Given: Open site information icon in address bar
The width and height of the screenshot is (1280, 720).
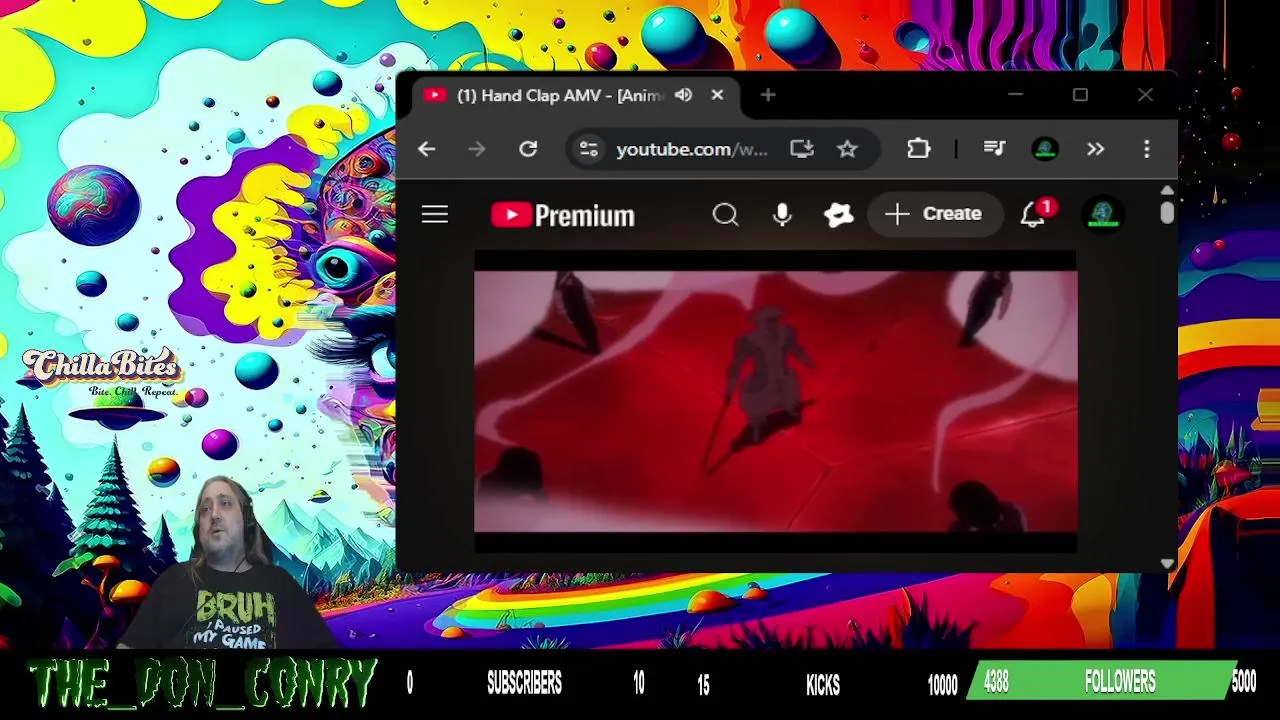Looking at the screenshot, I should 589,149.
